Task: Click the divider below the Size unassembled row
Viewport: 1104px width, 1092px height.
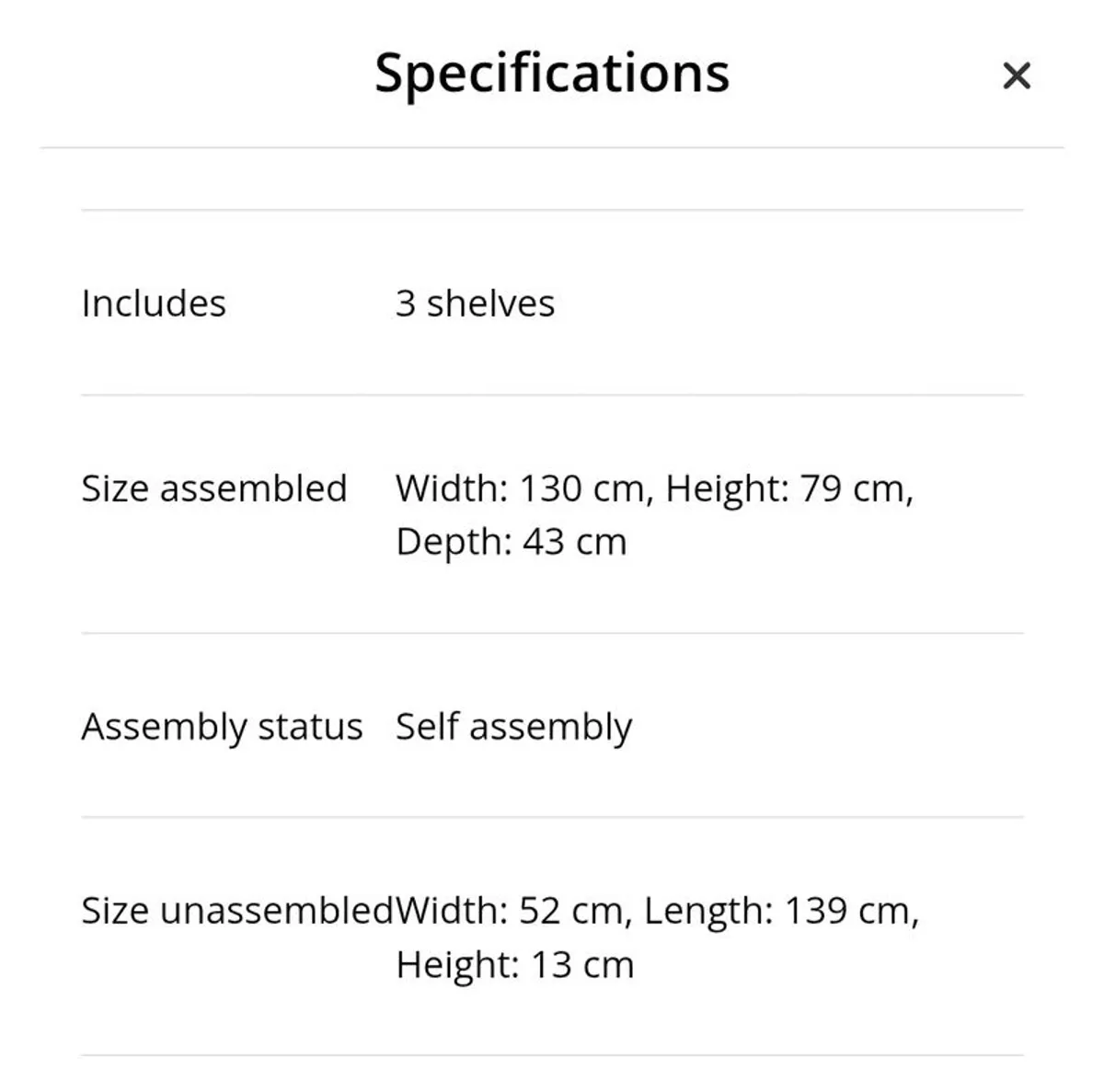Action: click(x=552, y=1055)
